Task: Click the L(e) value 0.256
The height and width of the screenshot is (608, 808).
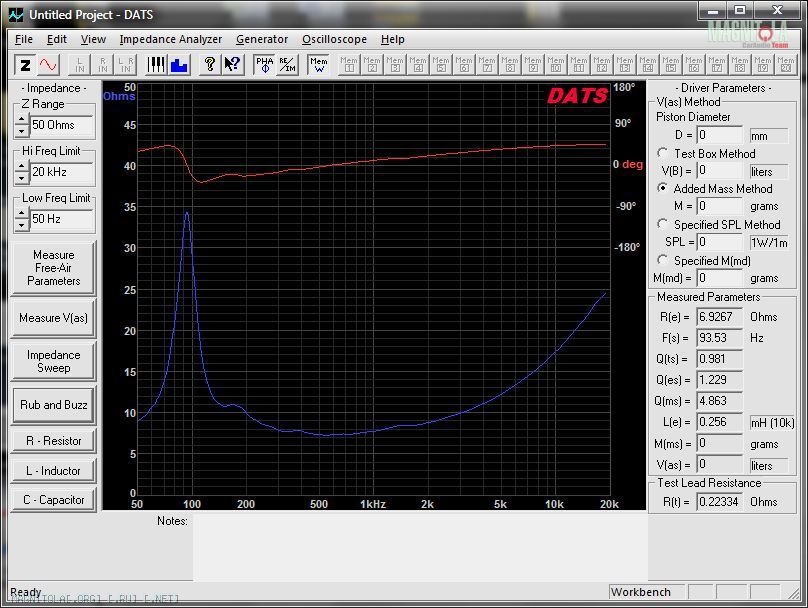Action: (x=719, y=421)
